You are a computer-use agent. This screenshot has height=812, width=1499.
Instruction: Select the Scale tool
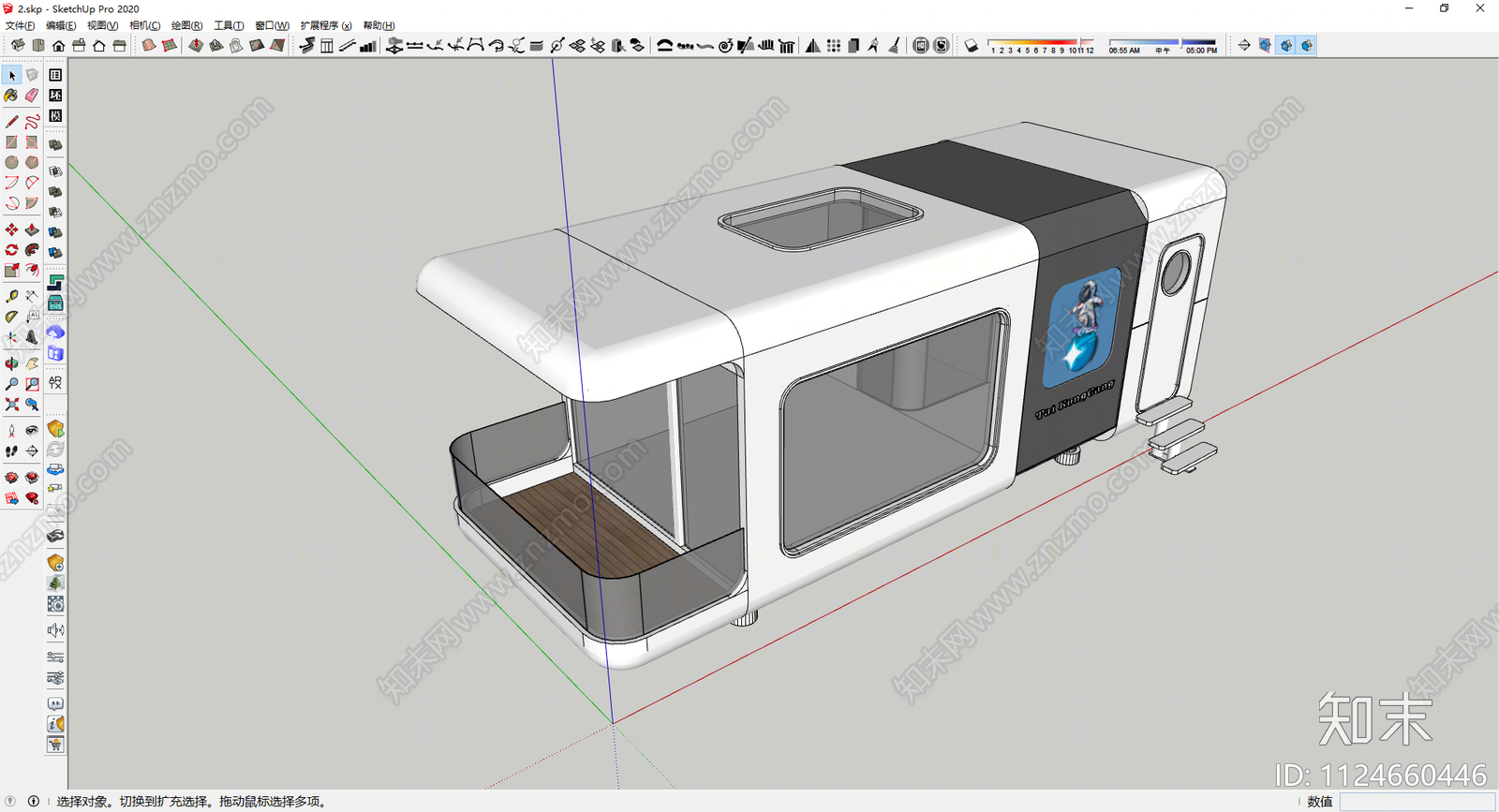coord(11,271)
